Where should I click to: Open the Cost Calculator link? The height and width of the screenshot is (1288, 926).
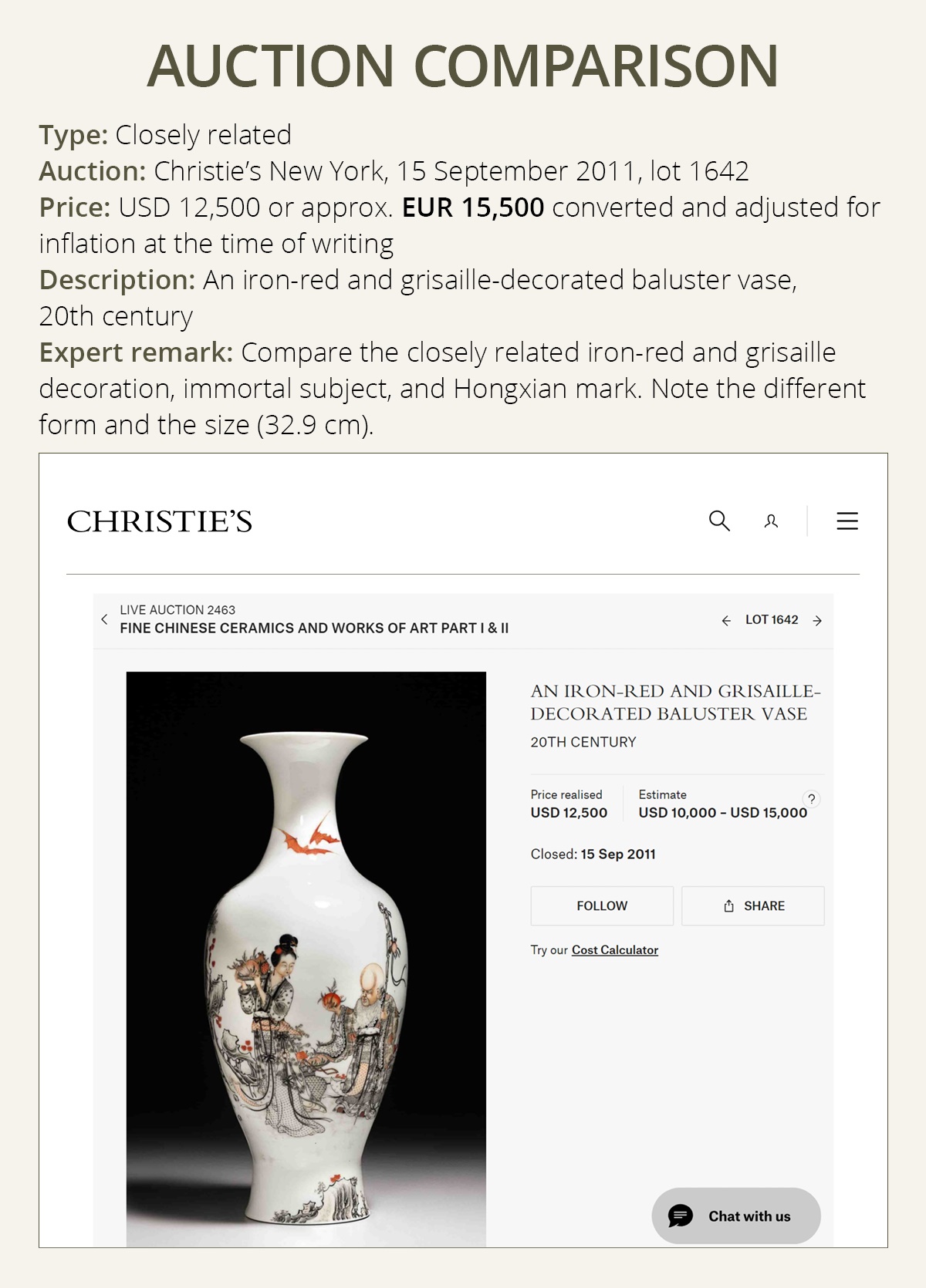pyautogui.click(x=614, y=950)
